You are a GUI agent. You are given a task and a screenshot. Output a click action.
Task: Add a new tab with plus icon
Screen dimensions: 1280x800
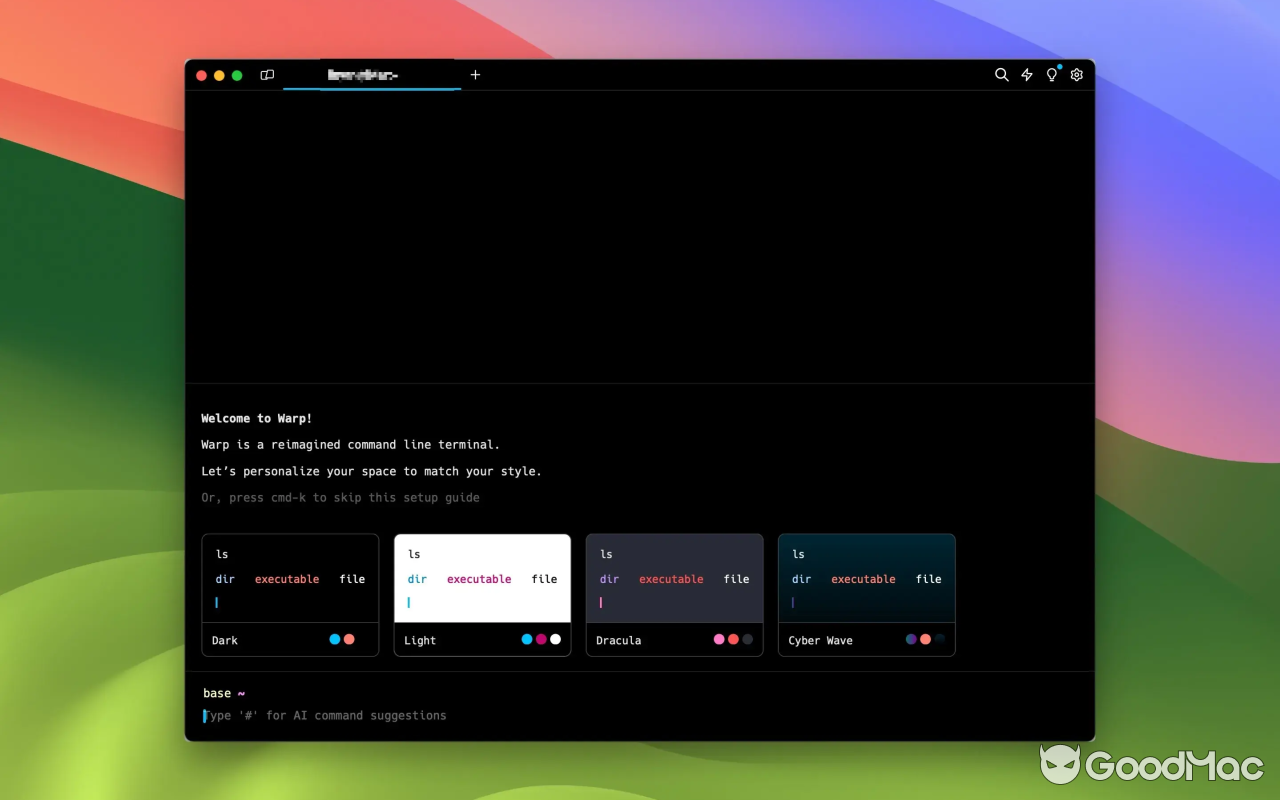click(476, 75)
